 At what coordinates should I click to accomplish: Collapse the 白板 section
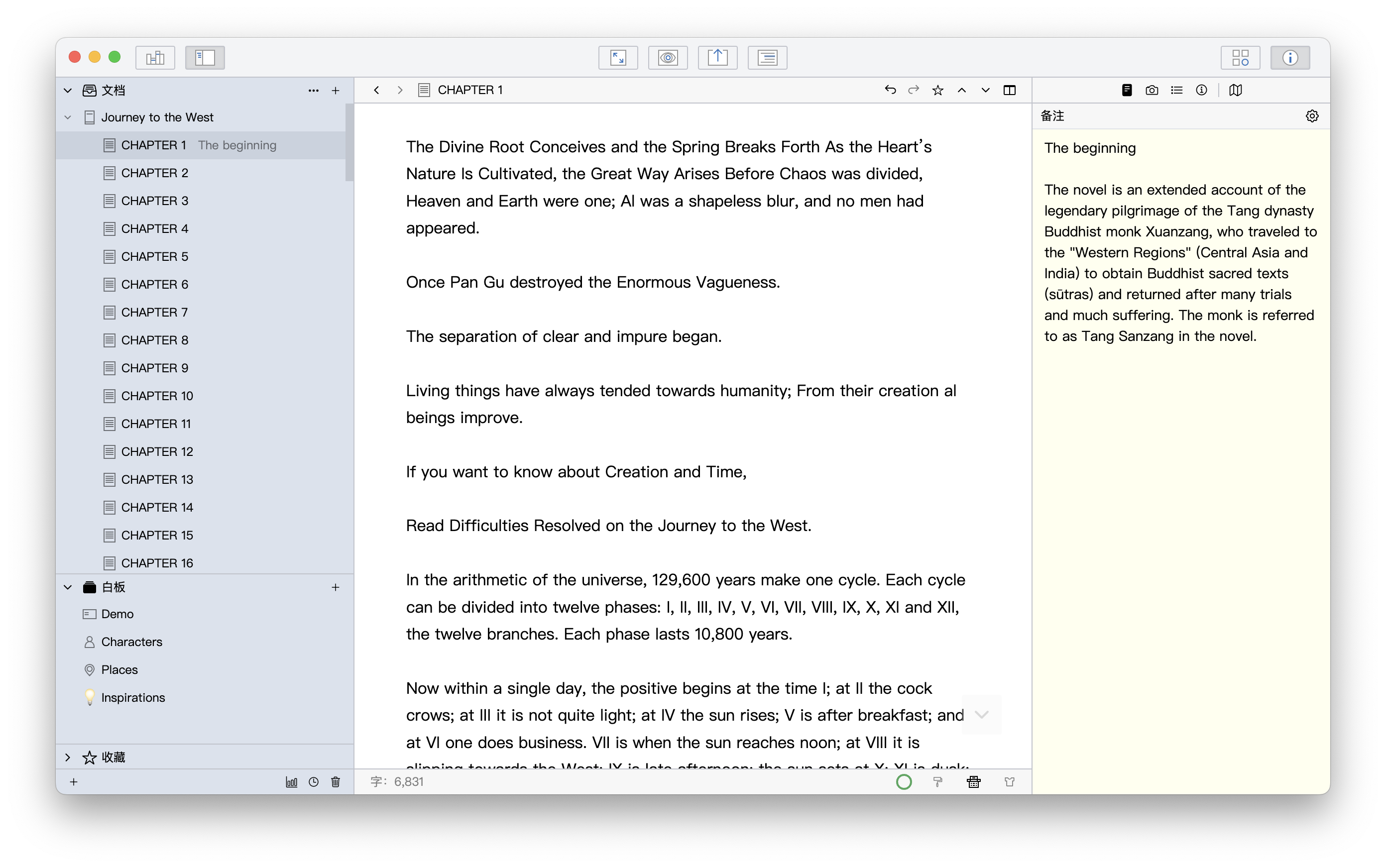68,587
